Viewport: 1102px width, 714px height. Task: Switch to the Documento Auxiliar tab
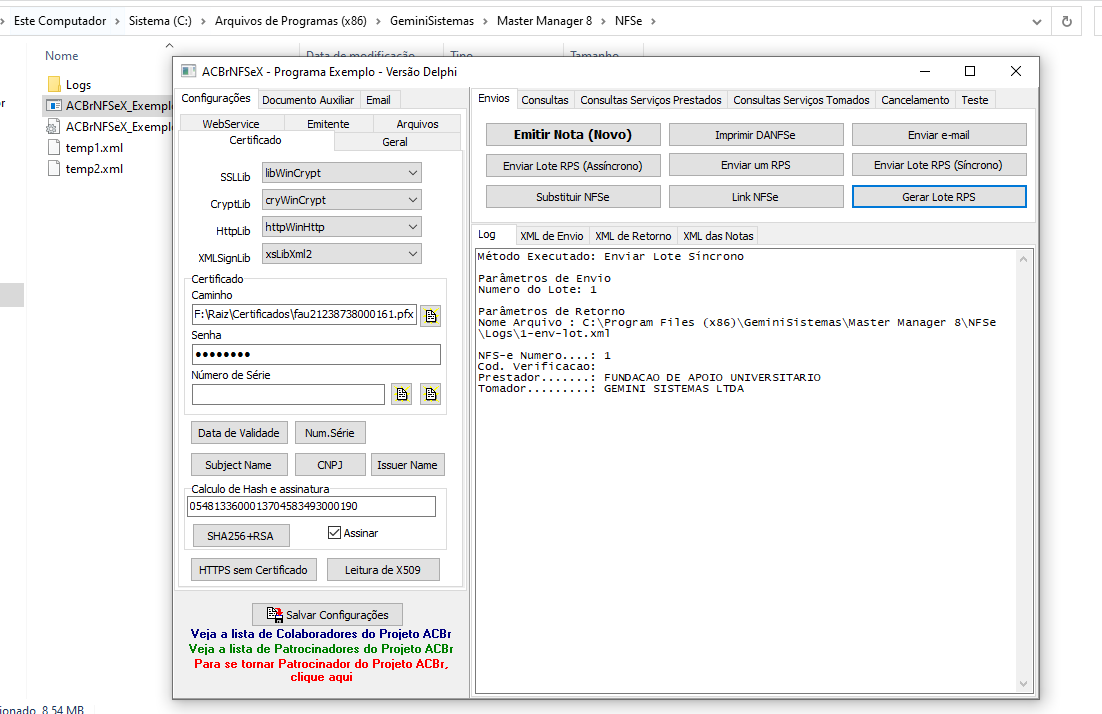pyautogui.click(x=308, y=100)
